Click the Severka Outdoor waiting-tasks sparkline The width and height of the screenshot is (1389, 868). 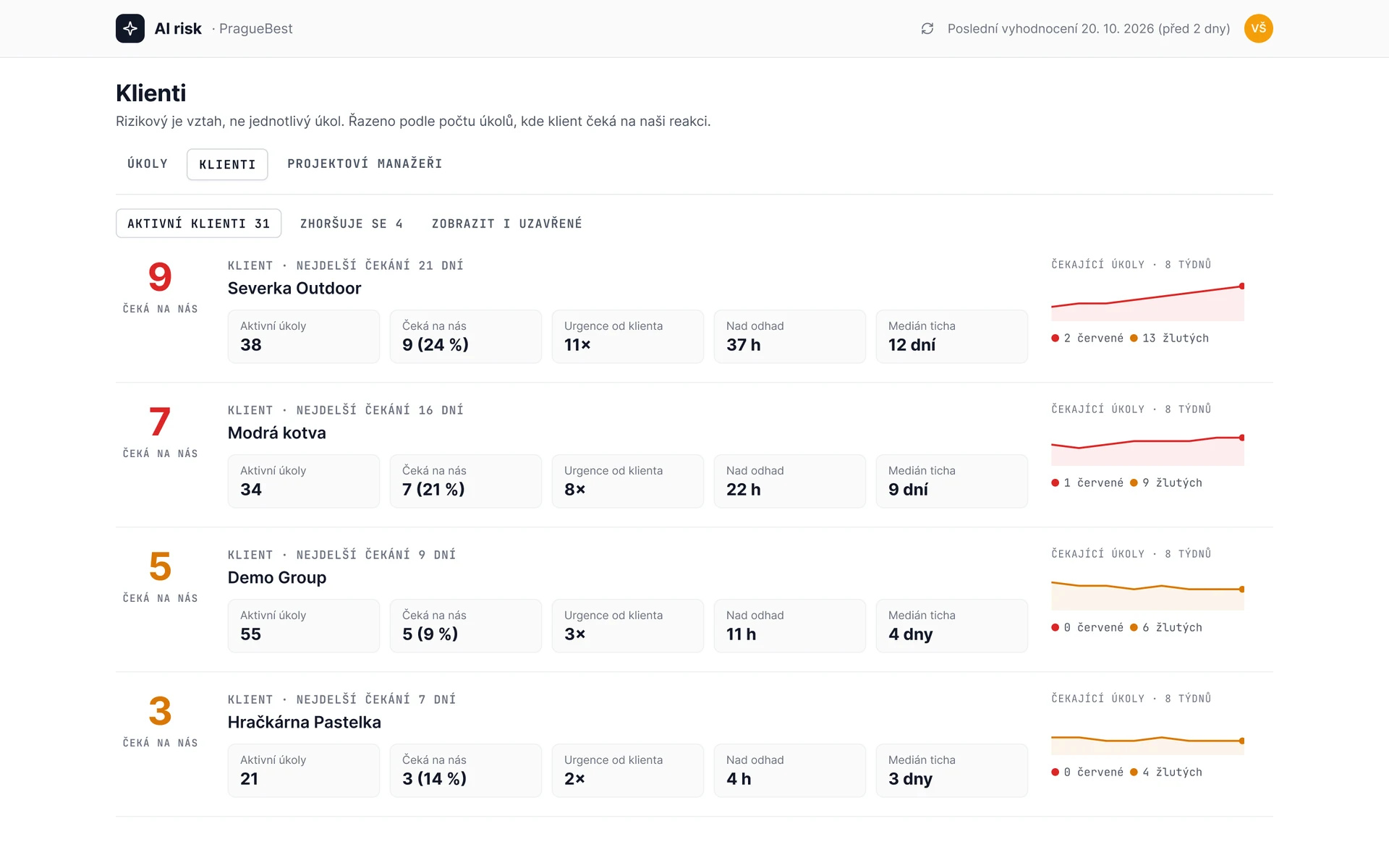(1147, 302)
